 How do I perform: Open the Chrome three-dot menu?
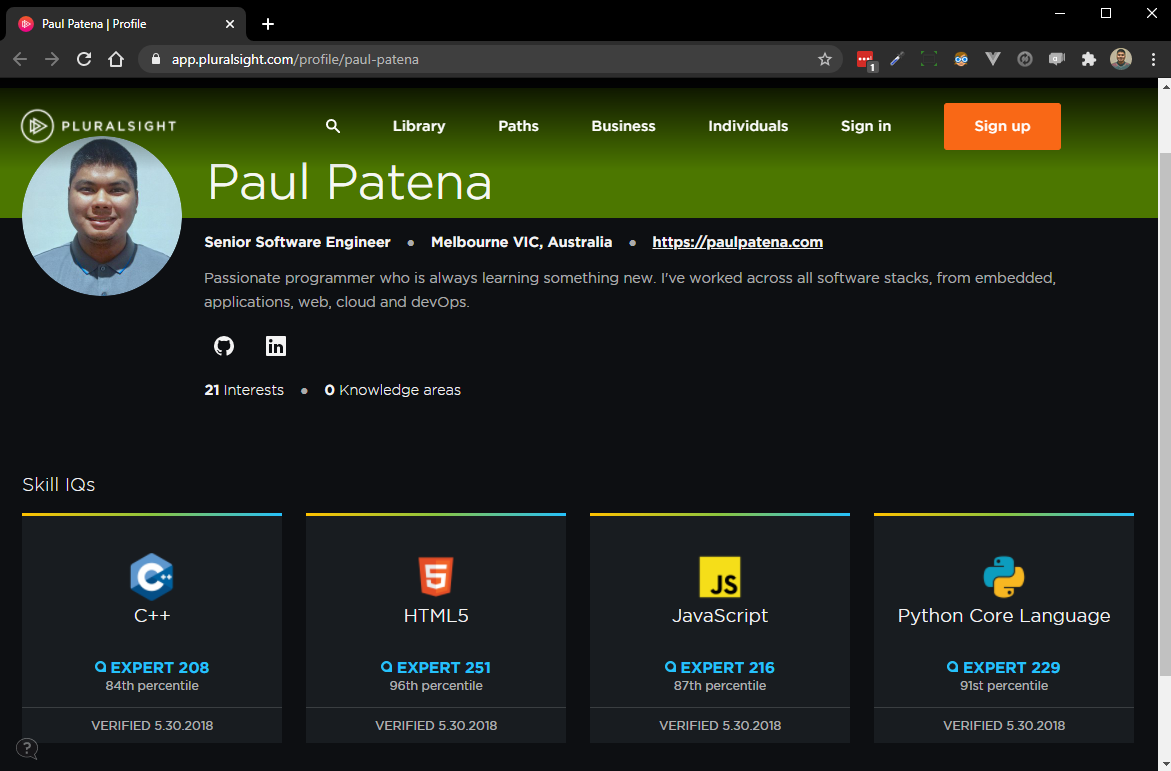pyautogui.click(x=1153, y=59)
